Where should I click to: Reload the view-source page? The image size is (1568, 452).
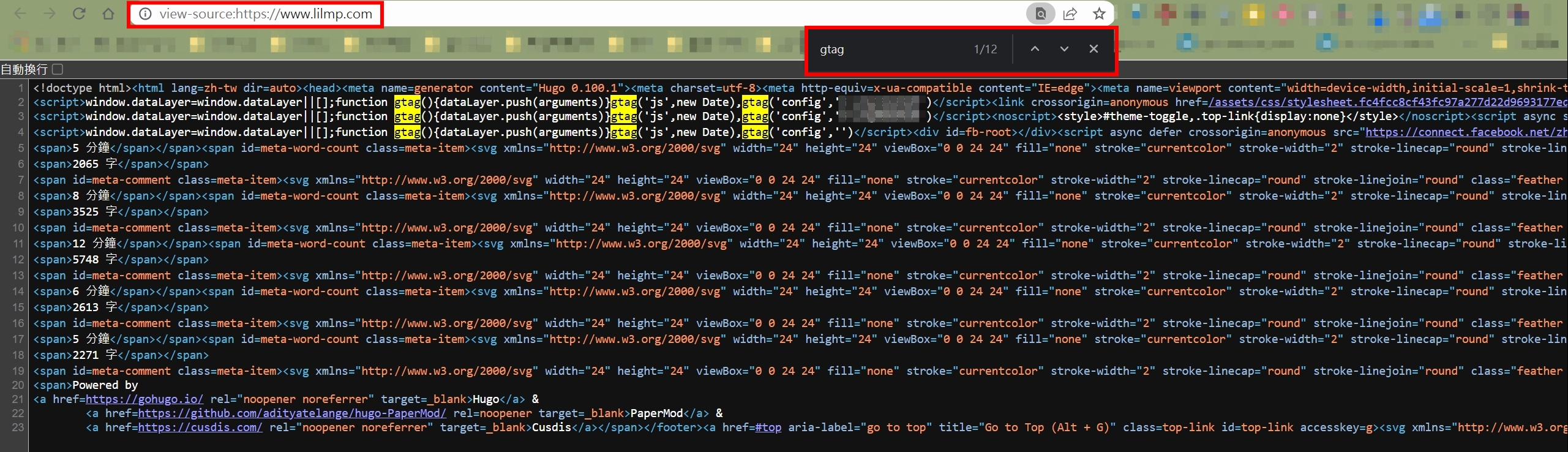[79, 13]
